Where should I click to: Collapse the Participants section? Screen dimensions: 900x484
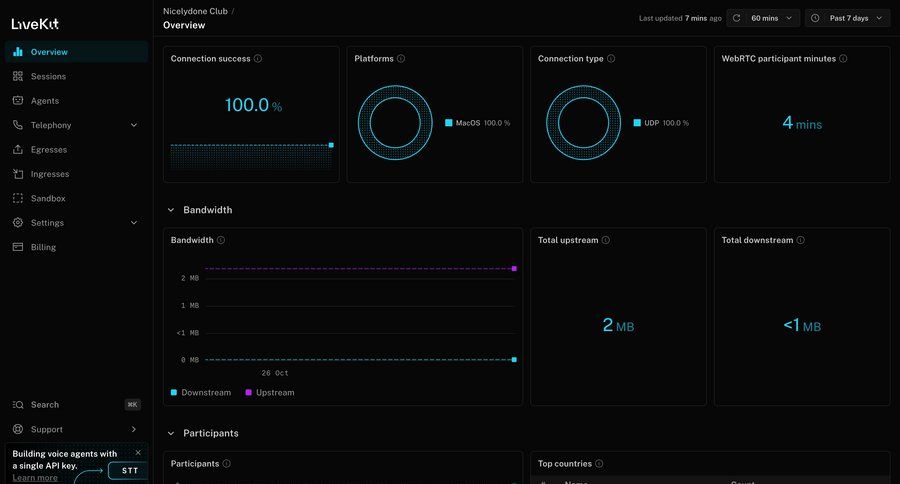170,433
